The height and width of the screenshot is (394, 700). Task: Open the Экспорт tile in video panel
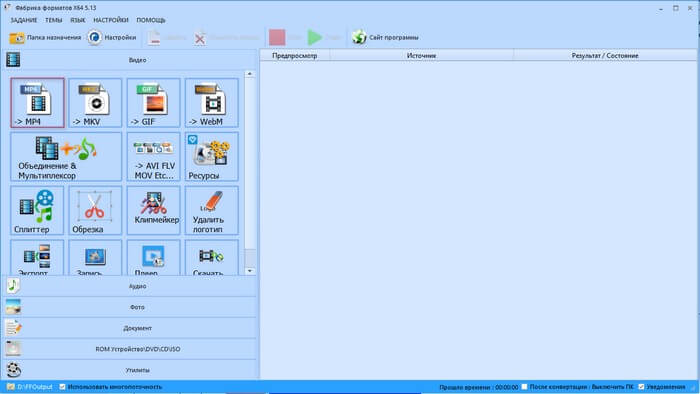38,257
